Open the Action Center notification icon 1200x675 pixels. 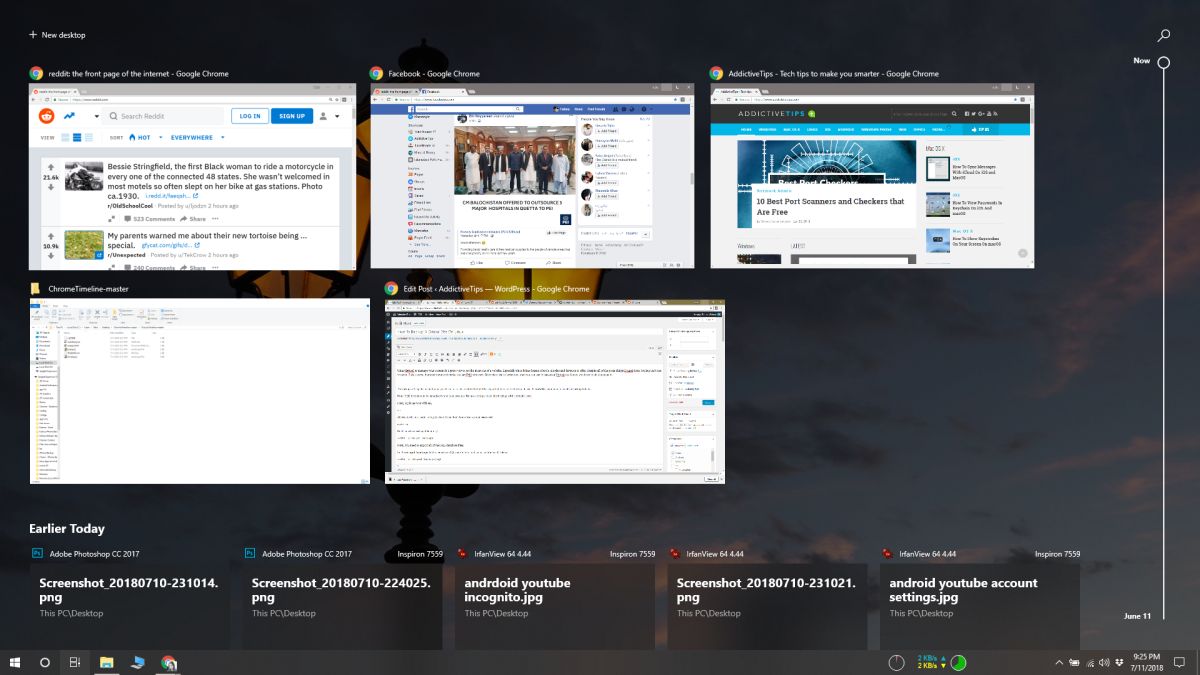[x=1179, y=662]
